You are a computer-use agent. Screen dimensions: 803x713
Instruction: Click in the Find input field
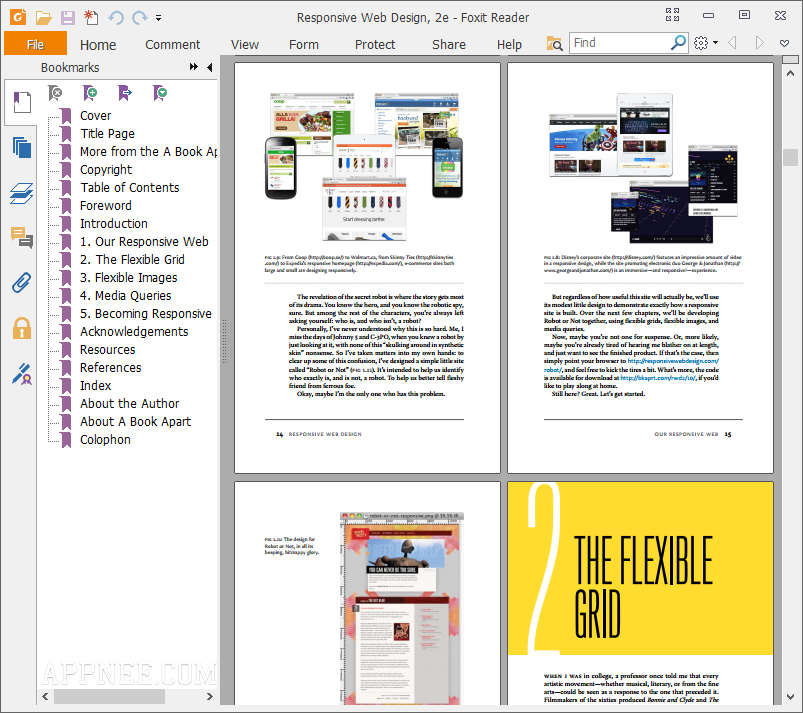(x=620, y=43)
